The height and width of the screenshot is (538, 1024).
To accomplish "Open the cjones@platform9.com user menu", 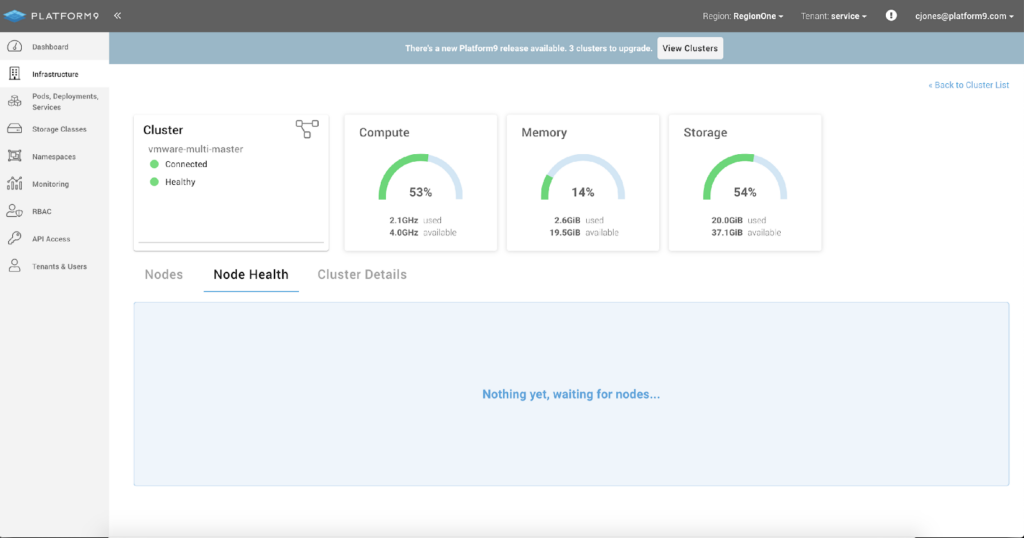I will click(x=964, y=16).
